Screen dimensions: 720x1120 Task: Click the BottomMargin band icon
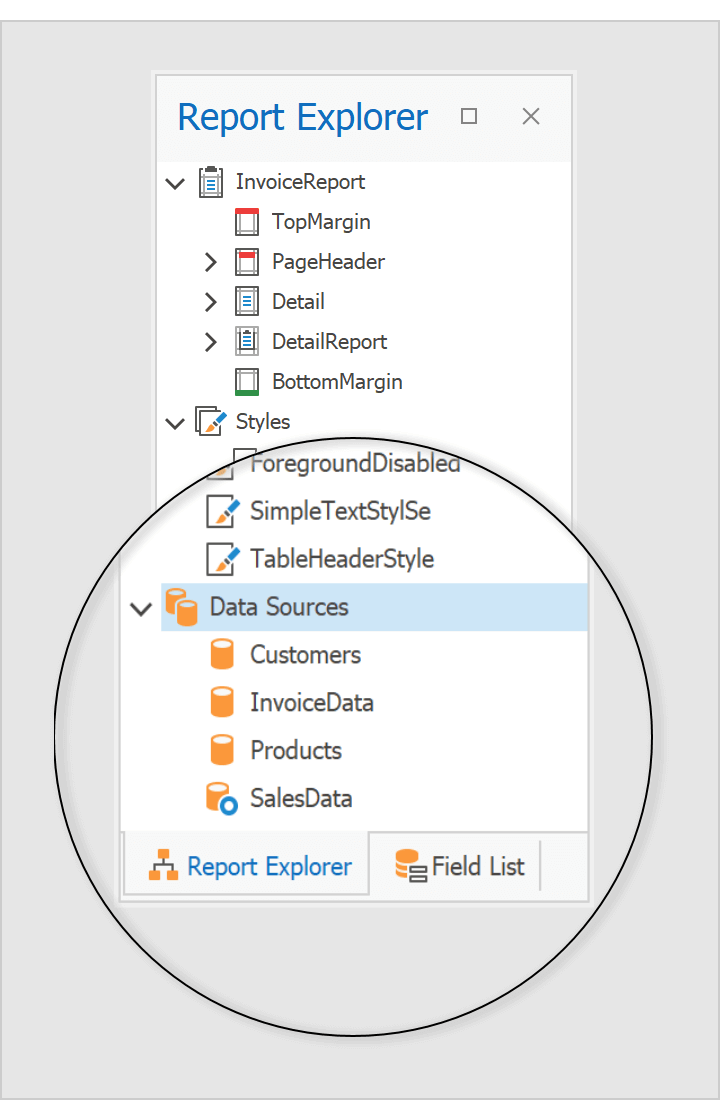[x=247, y=381]
